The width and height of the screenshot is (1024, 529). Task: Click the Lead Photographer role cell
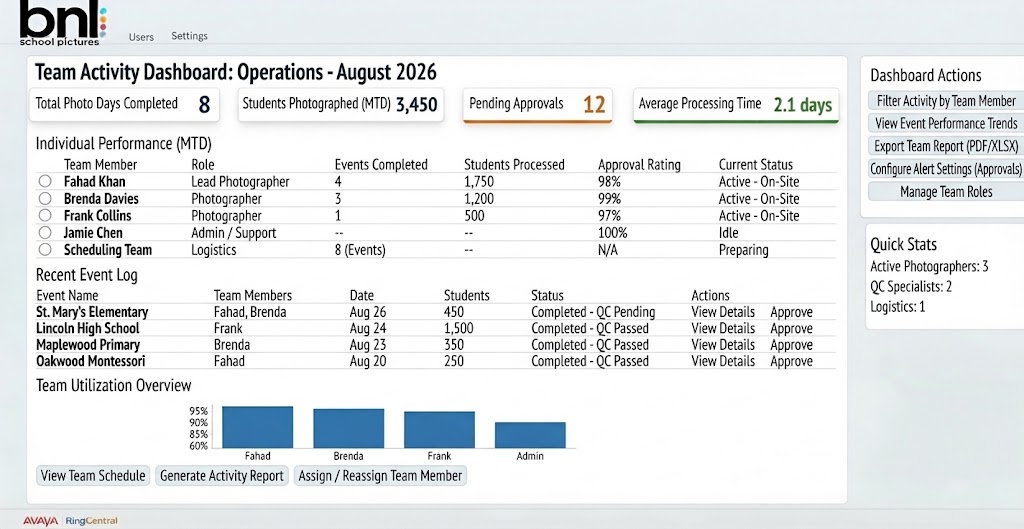[x=240, y=182]
